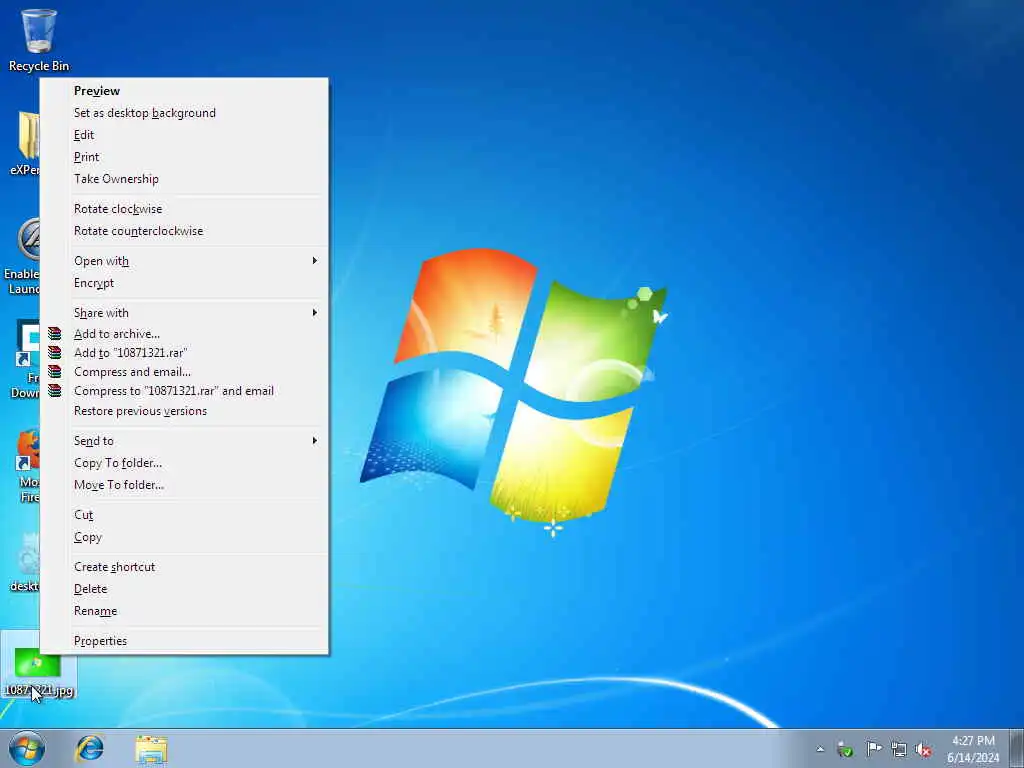Expand the Open with submenu
This screenshot has height=768, width=1024.
point(184,261)
